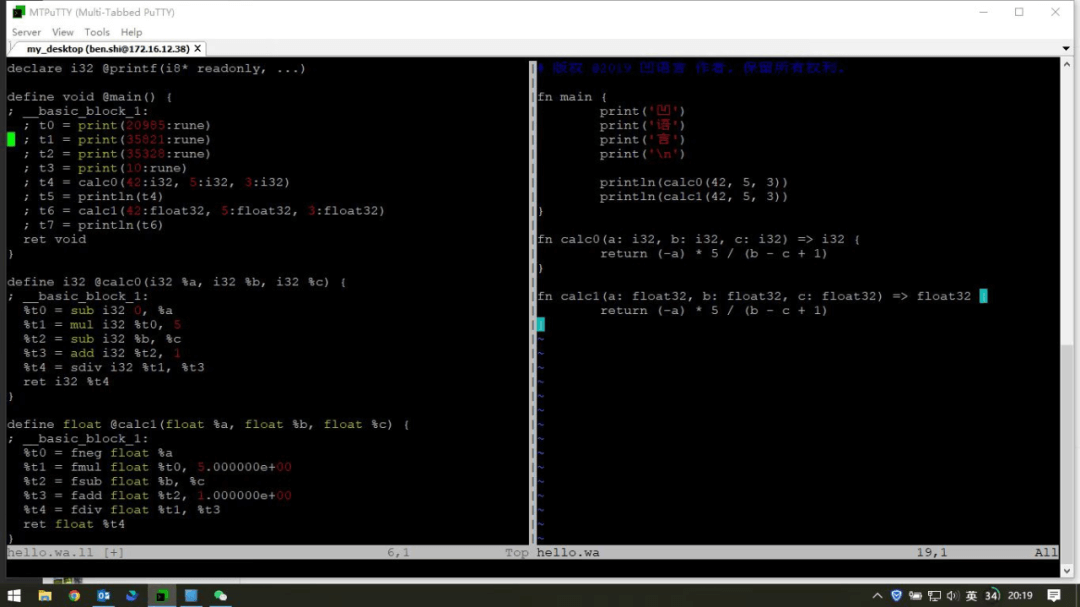The height and width of the screenshot is (607, 1080).
Task: Open Outlook from the taskbar
Action: pos(103,595)
